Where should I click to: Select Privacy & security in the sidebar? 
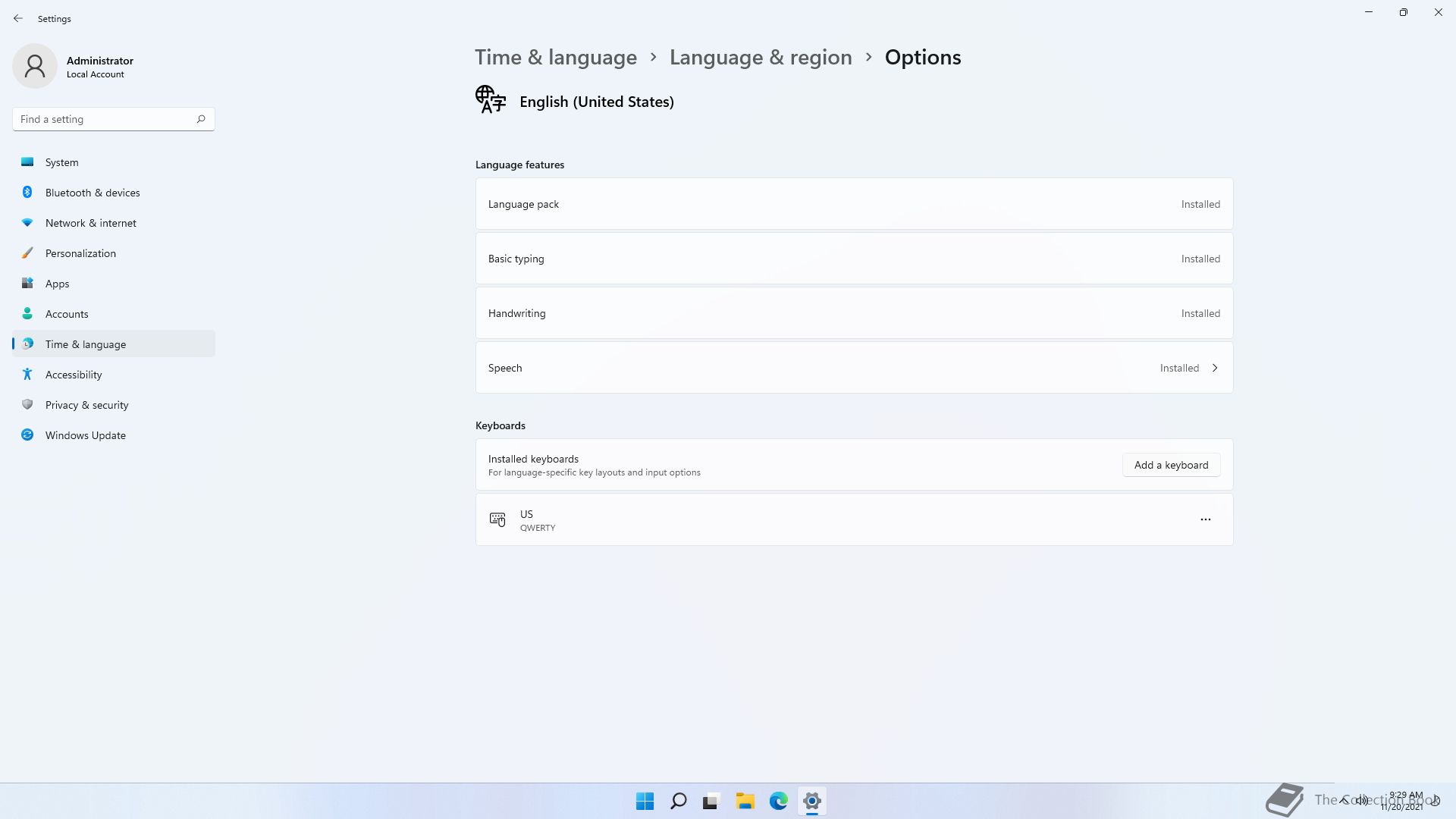click(87, 405)
